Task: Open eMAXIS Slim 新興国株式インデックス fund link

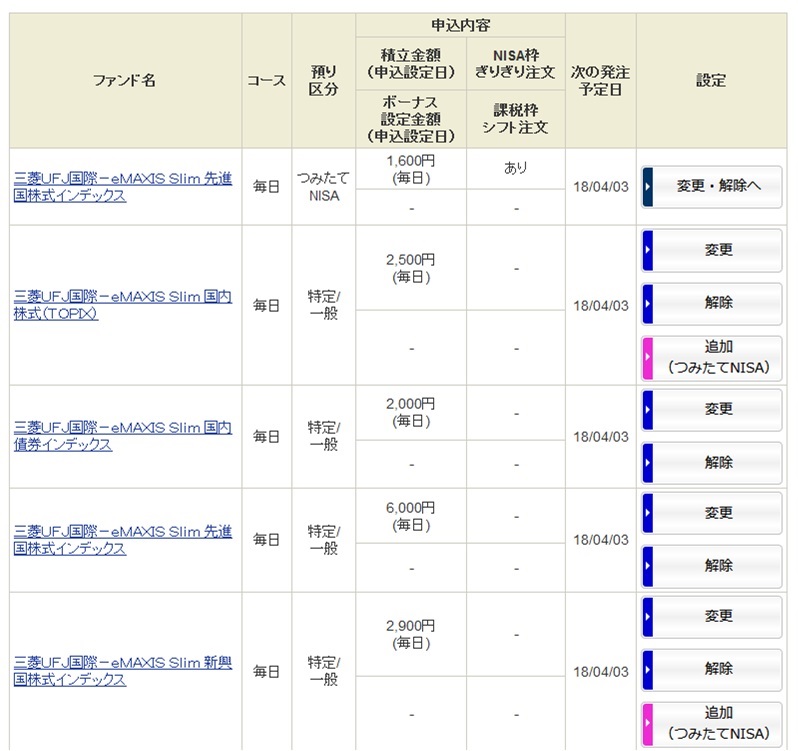Action: pos(123,671)
